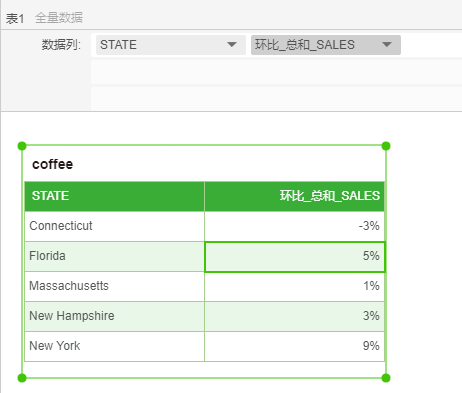
Task: Click the bottom-right green resize handle
Action: pos(386,378)
